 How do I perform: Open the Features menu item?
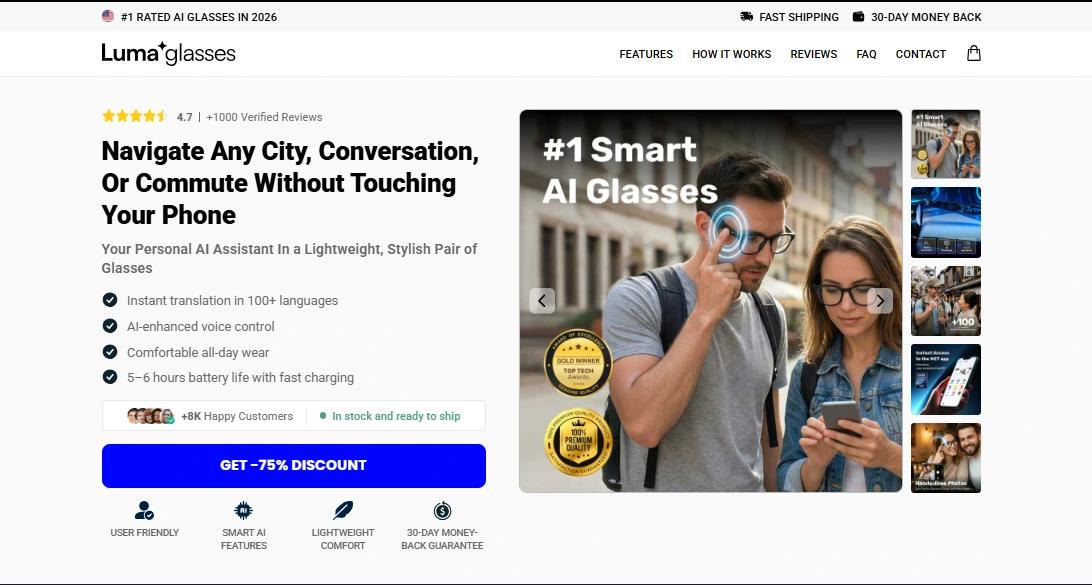click(646, 54)
